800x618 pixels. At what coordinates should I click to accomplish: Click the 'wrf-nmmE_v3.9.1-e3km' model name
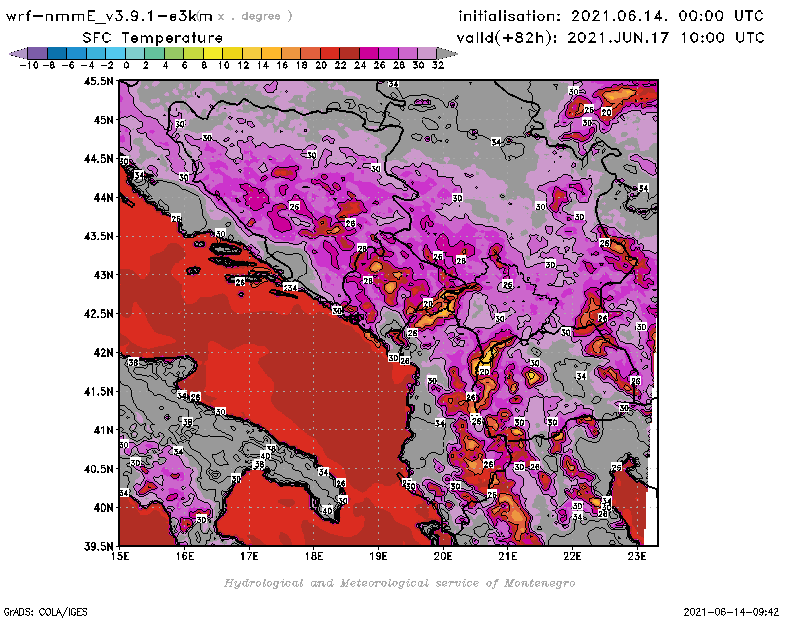tap(109, 16)
